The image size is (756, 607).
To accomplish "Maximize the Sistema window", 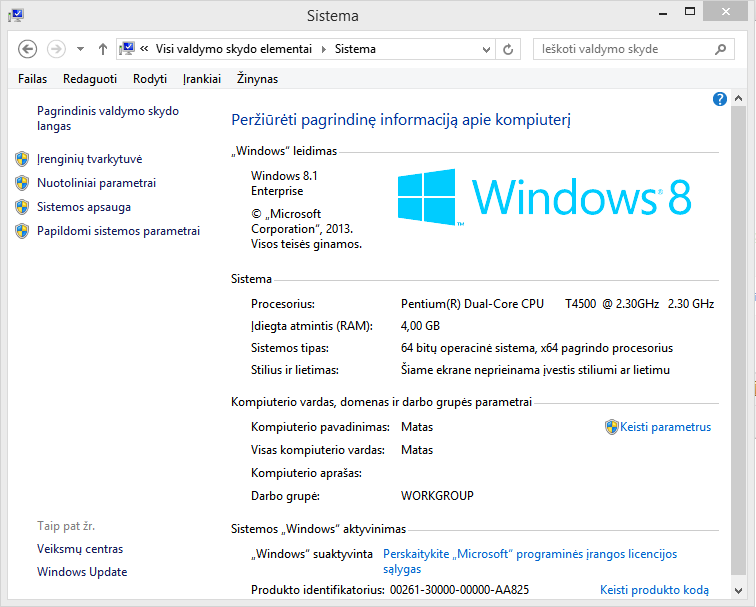I will 690,12.
